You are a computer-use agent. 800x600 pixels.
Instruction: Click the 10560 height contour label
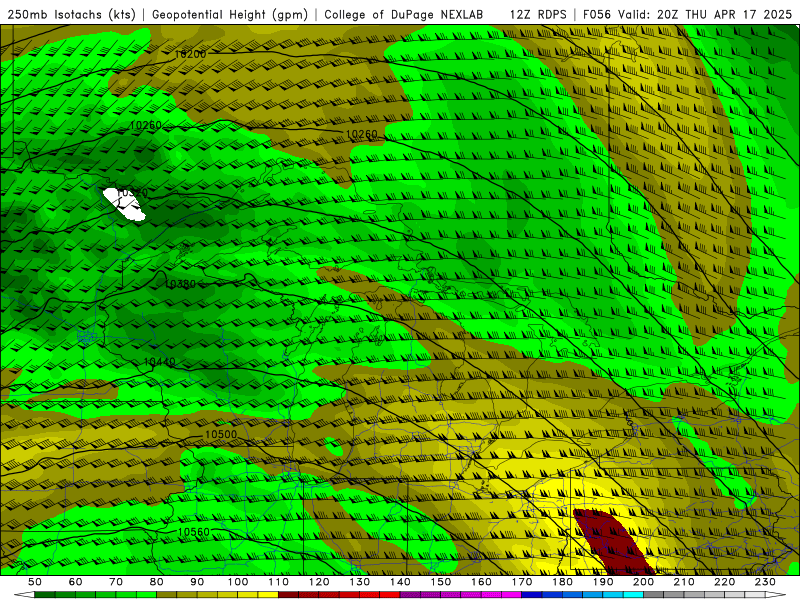[193, 532]
